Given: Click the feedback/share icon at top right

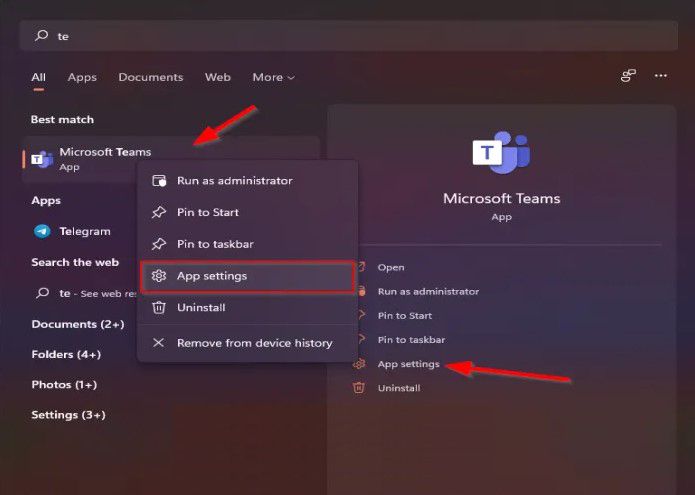Looking at the screenshot, I should [628, 76].
